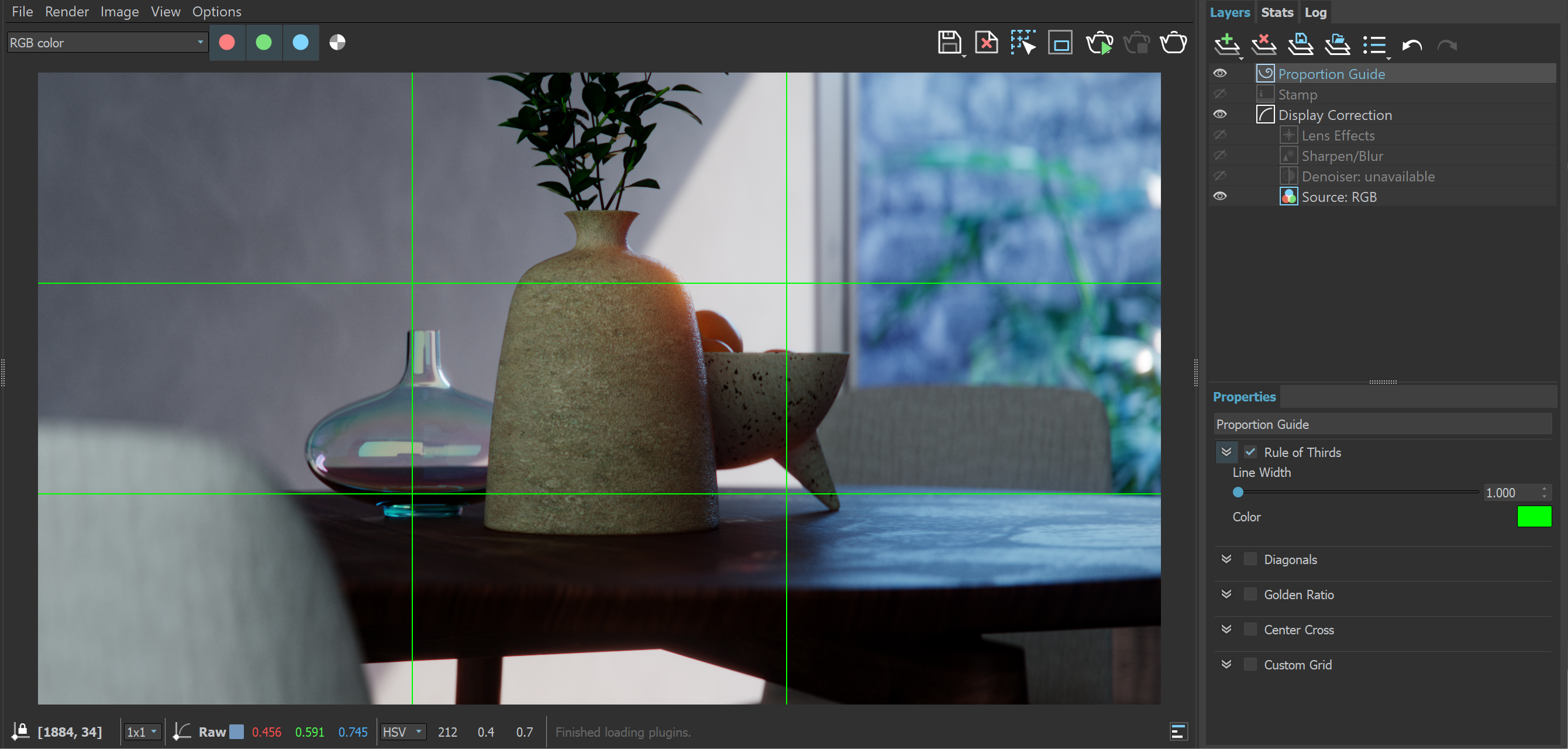1568x749 pixels.
Task: Open the View menu
Action: (166, 12)
